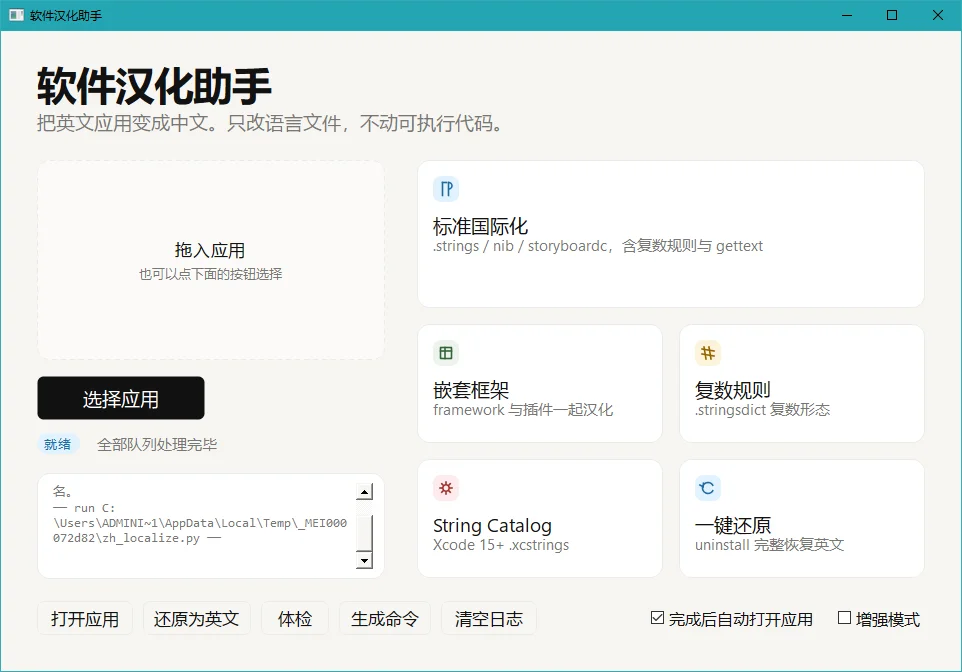Click 'framework 与插件一起汉化' description text
This screenshot has height=672, width=962.
tap(523, 410)
